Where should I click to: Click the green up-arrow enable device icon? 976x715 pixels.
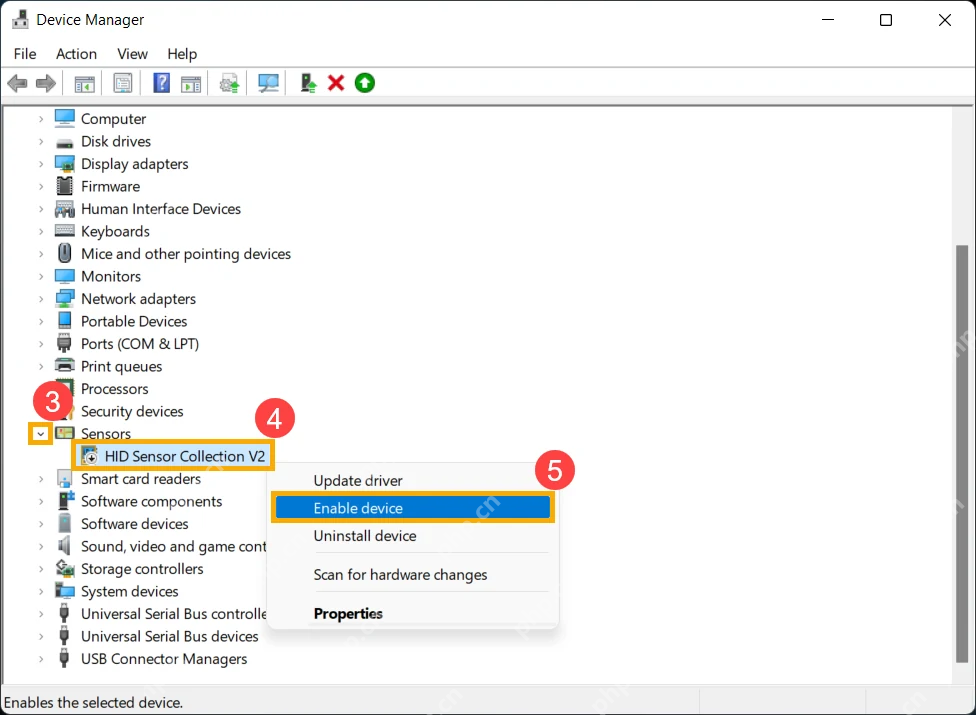click(x=365, y=83)
